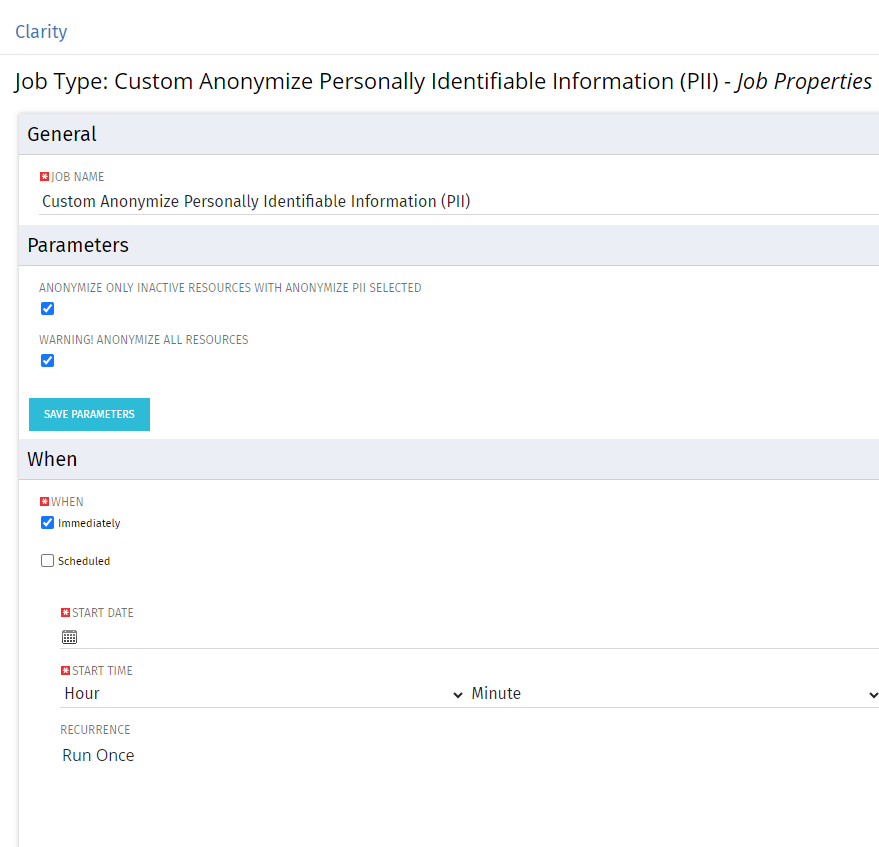Click the chevron arrow on the Minute selector
879x847 pixels.
click(x=873, y=693)
